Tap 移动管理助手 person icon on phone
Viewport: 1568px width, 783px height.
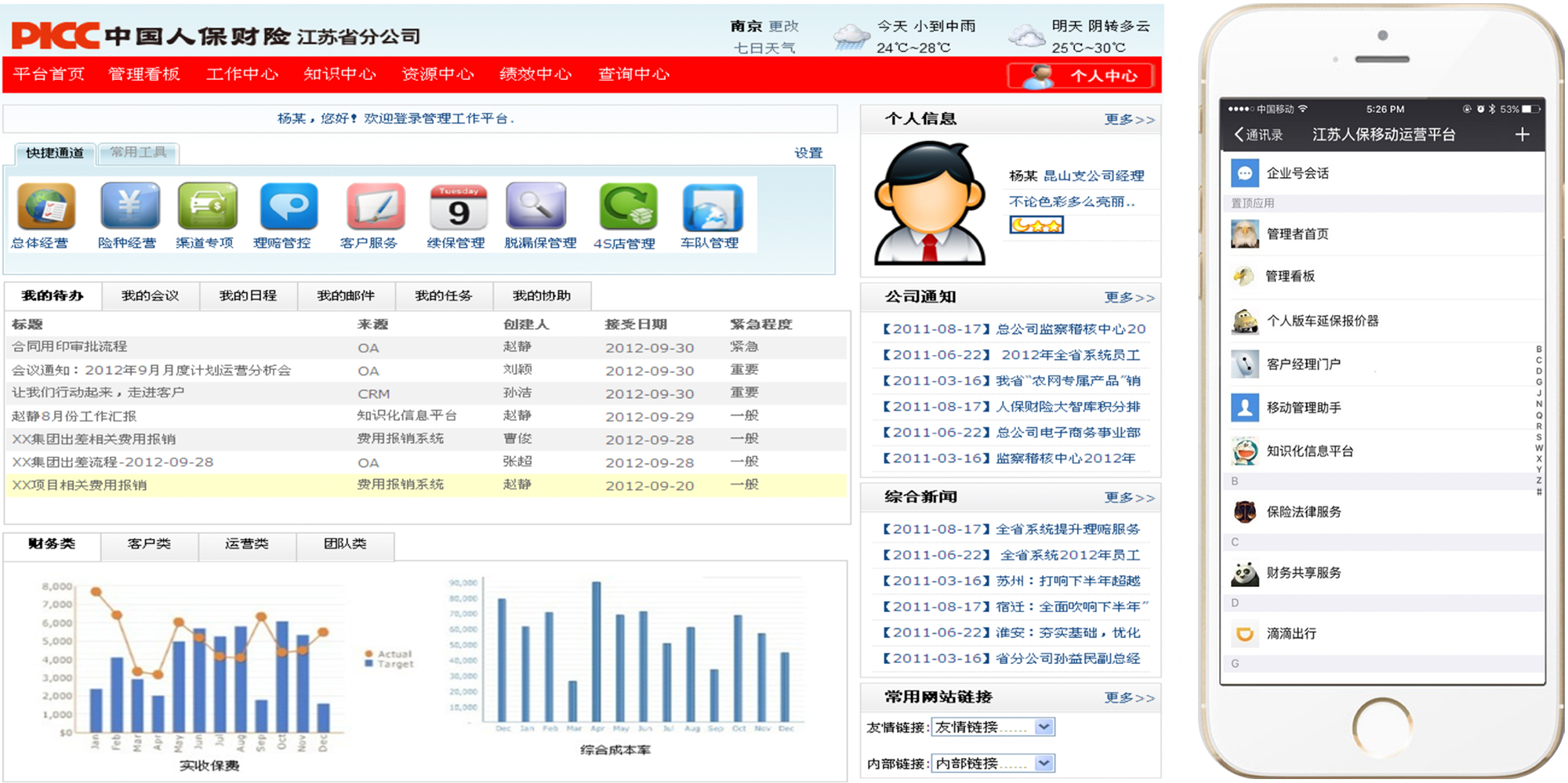pos(1245,408)
